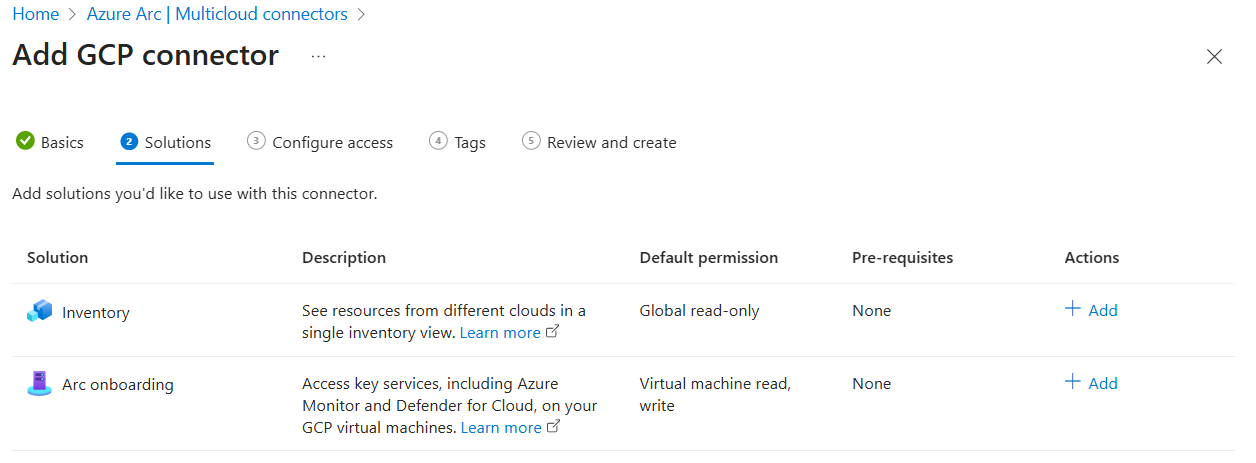
Task: Click the Basics green checkmark icon
Action: (25, 142)
